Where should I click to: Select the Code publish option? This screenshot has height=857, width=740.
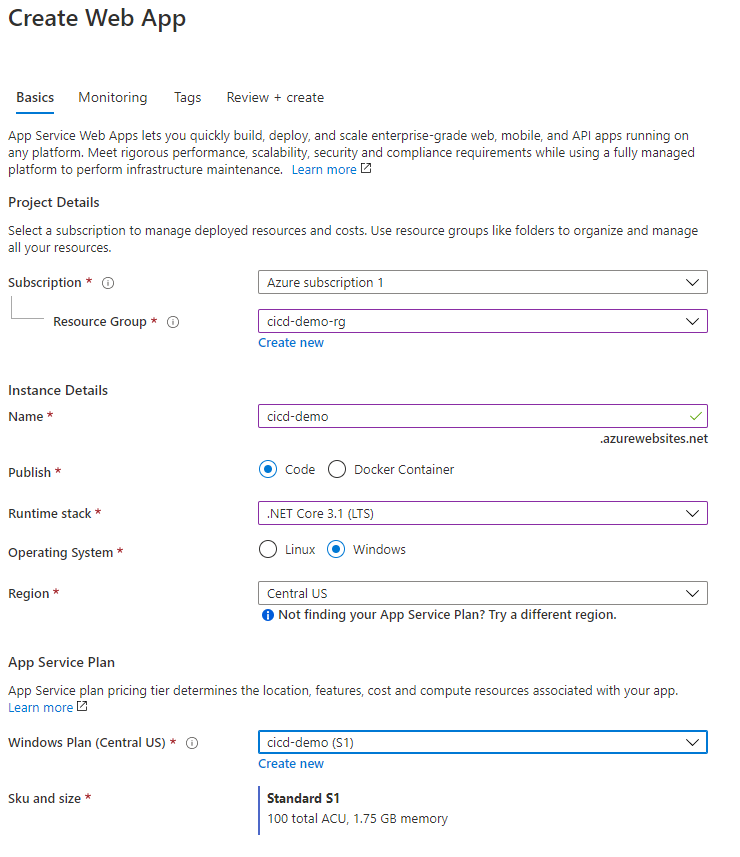(x=268, y=469)
